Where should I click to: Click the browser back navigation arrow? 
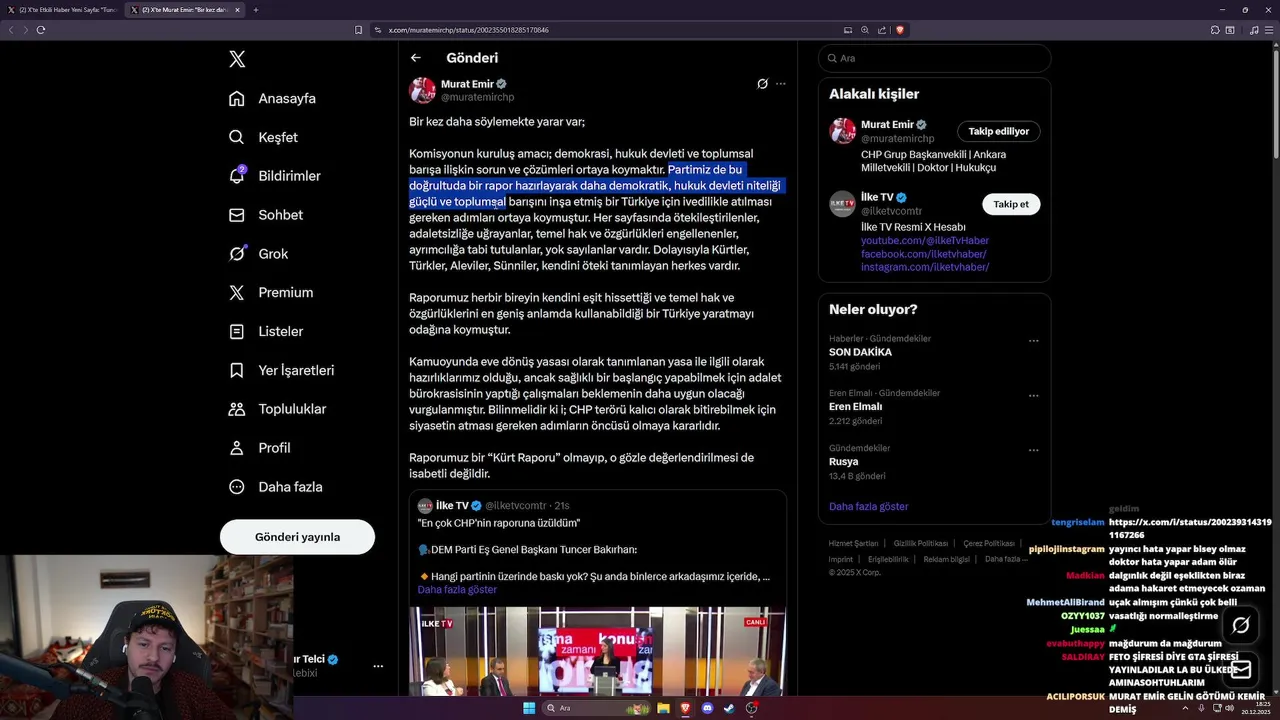11,30
